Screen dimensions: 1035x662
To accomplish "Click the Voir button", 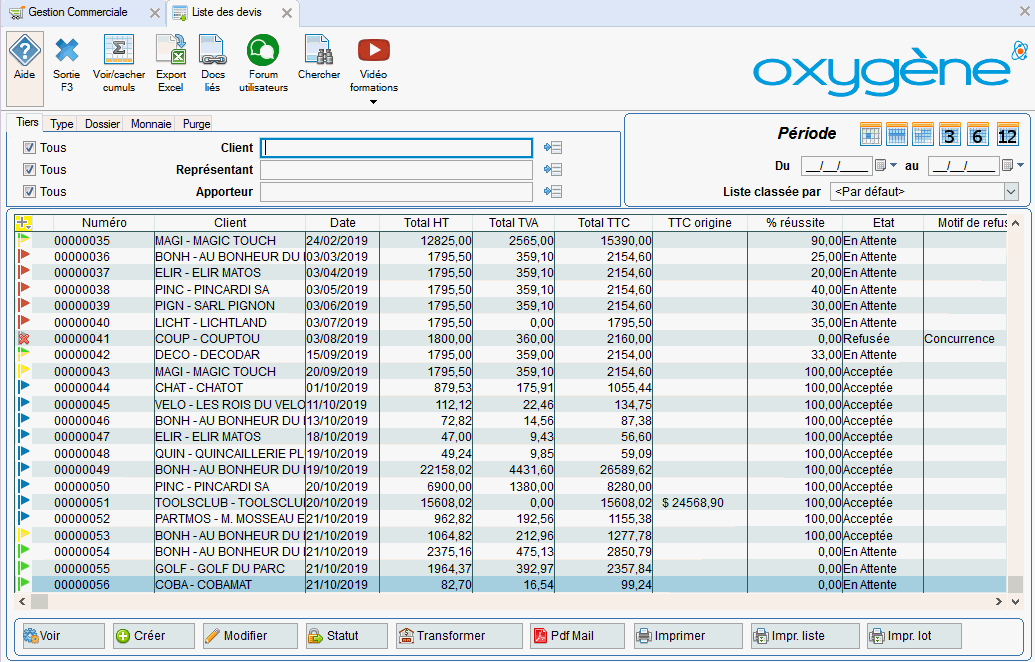I will click(63, 636).
